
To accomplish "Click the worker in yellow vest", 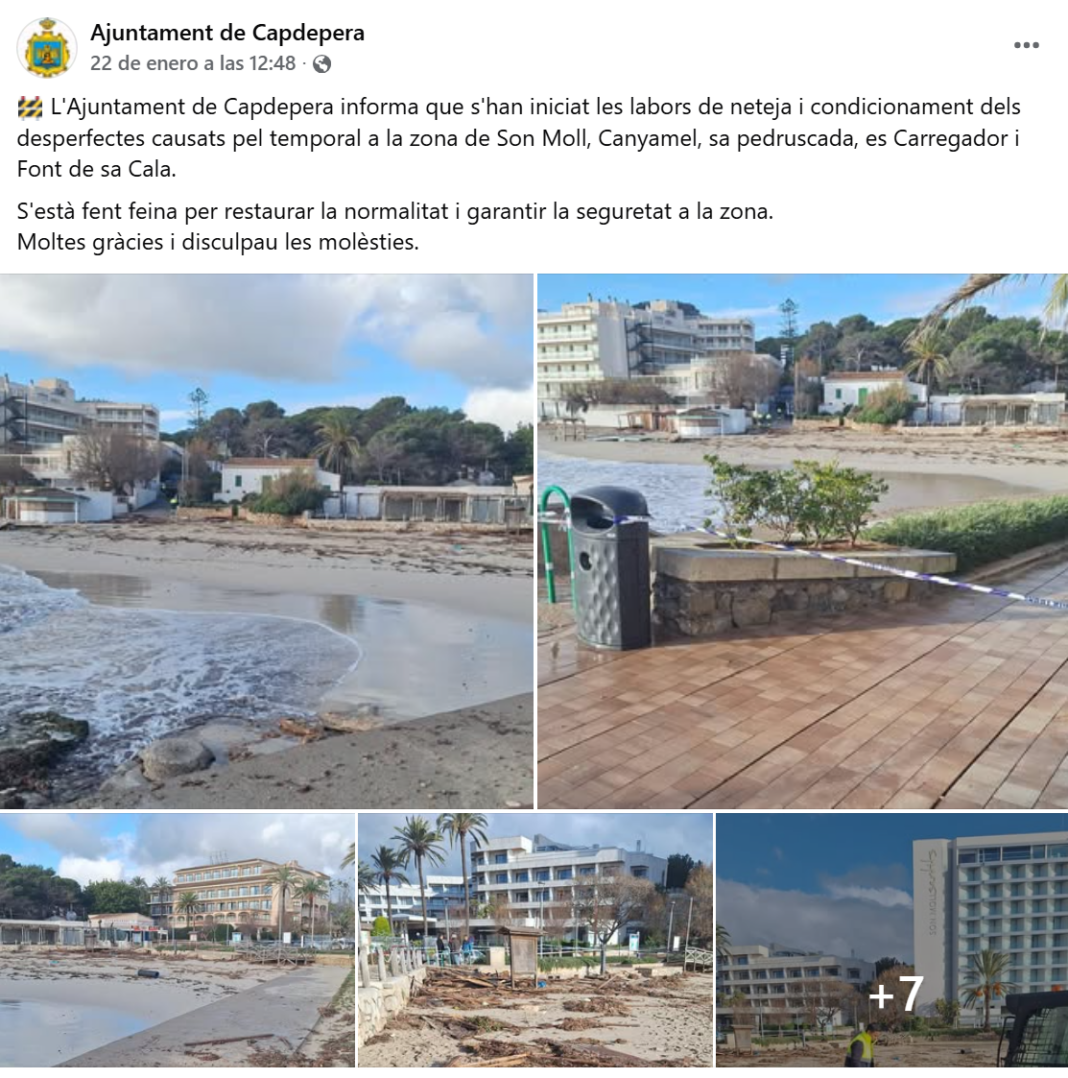I will pyautogui.click(x=860, y=1046).
